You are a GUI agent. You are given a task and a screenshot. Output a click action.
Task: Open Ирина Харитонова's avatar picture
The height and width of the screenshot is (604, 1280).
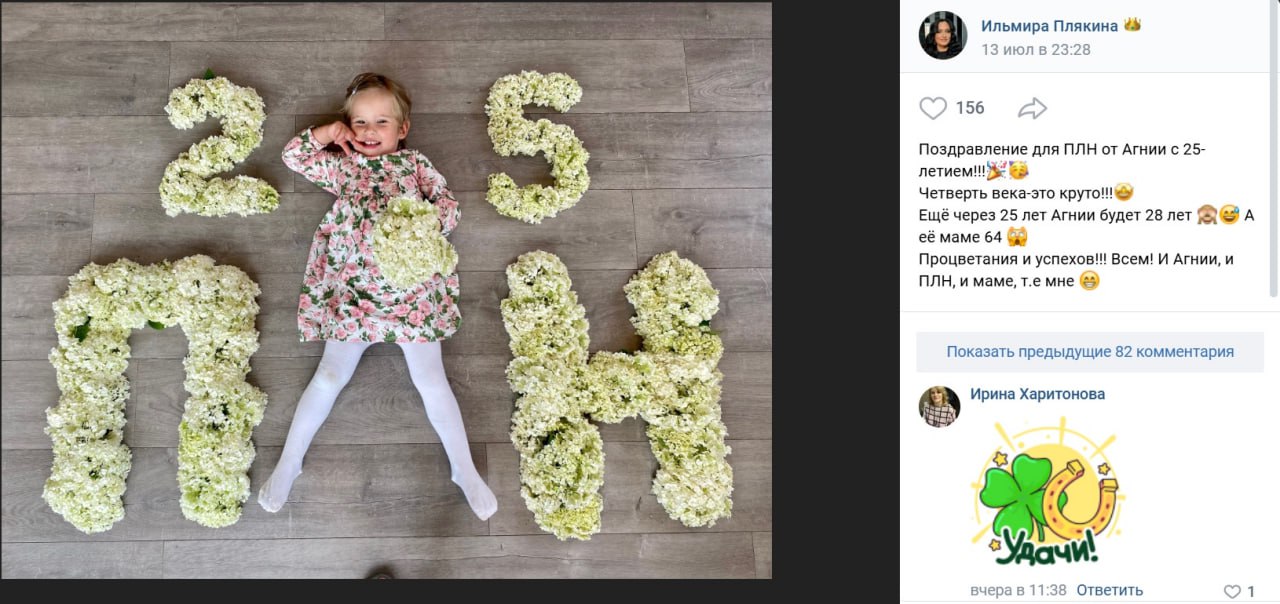[x=939, y=407]
